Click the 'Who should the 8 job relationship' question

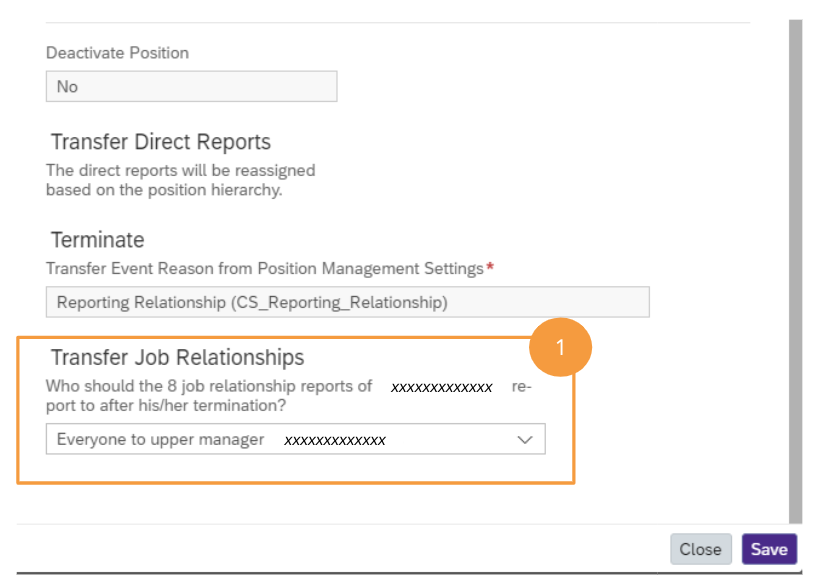point(209,386)
